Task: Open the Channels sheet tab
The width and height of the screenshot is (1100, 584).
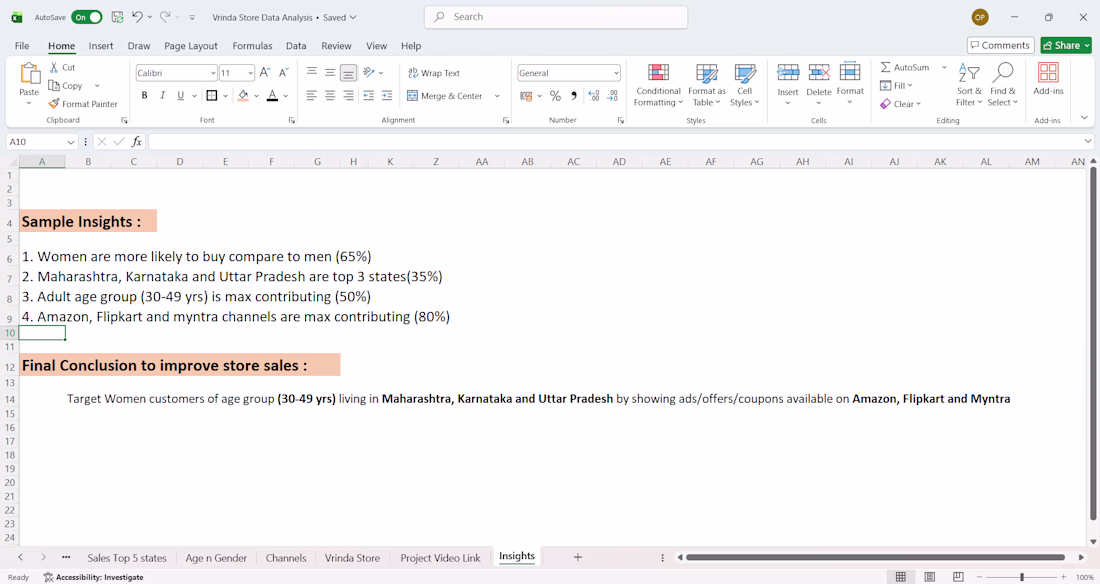Action: pos(286,558)
